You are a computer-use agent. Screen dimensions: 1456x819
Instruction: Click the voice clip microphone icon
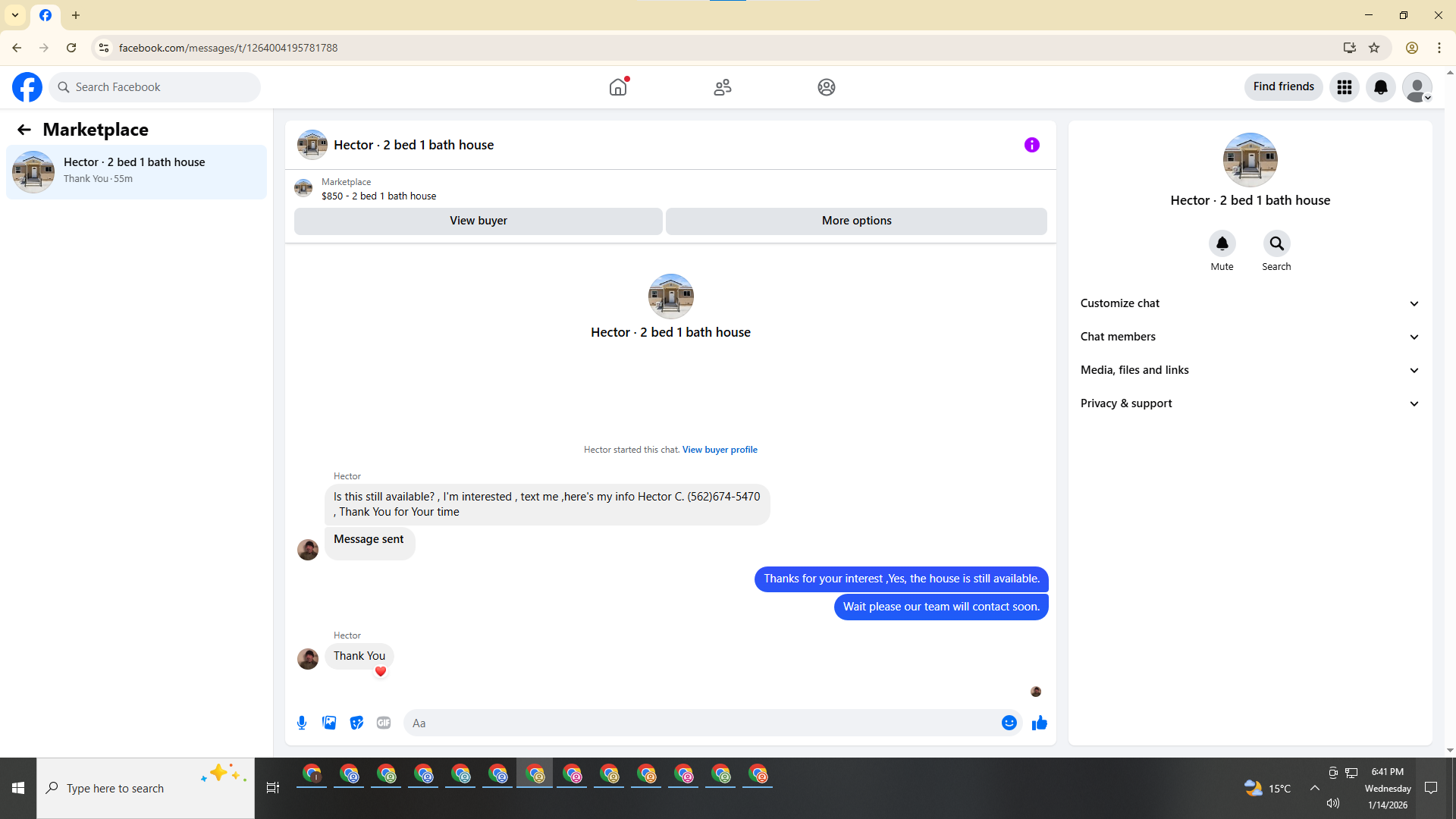(302, 723)
